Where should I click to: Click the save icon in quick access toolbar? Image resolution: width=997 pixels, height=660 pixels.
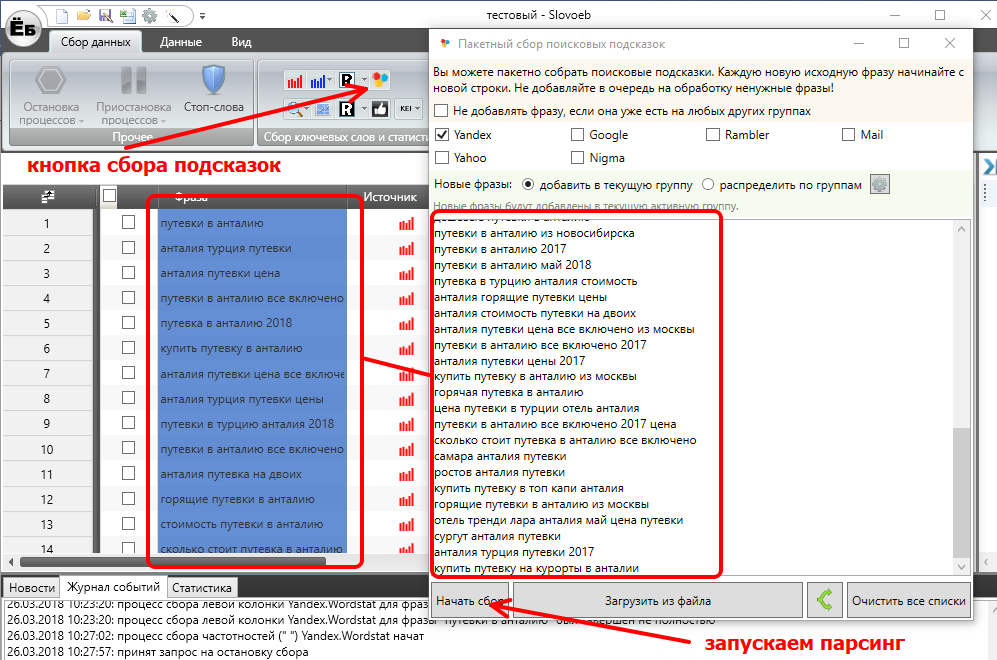click(x=107, y=15)
